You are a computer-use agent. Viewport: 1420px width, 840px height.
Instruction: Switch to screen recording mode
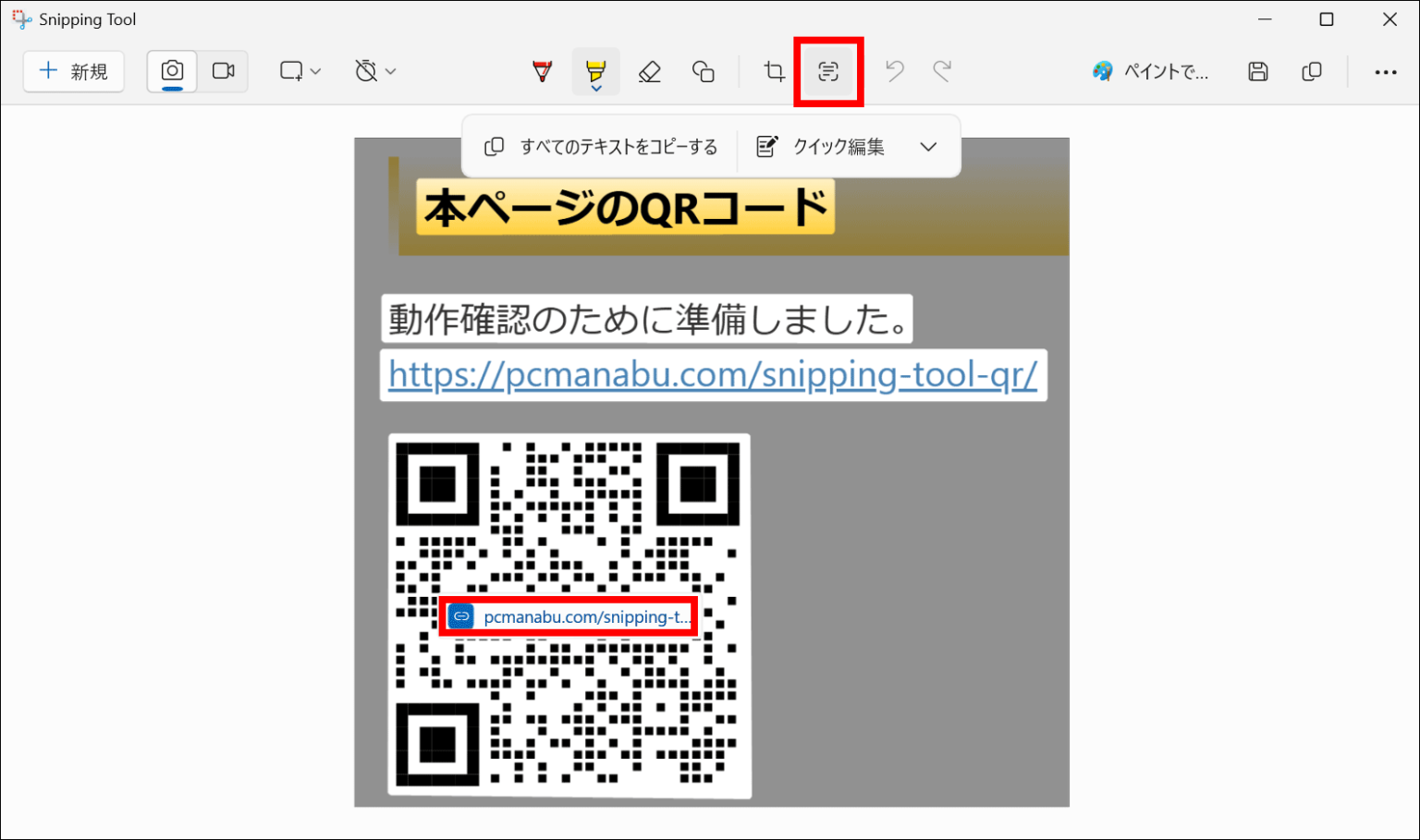(x=223, y=70)
